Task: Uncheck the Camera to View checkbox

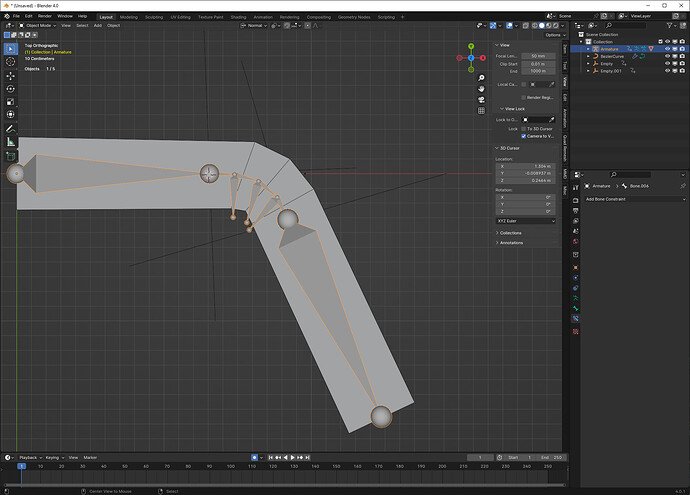Action: [x=524, y=136]
